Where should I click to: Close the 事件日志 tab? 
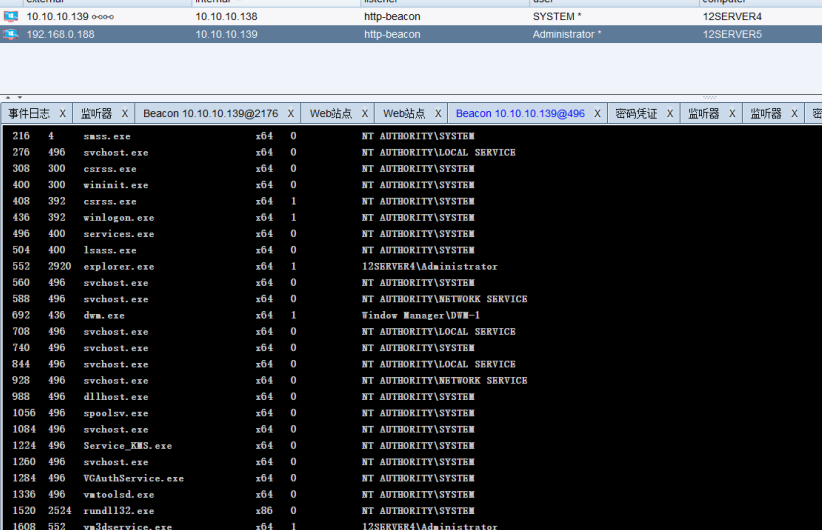point(63,114)
